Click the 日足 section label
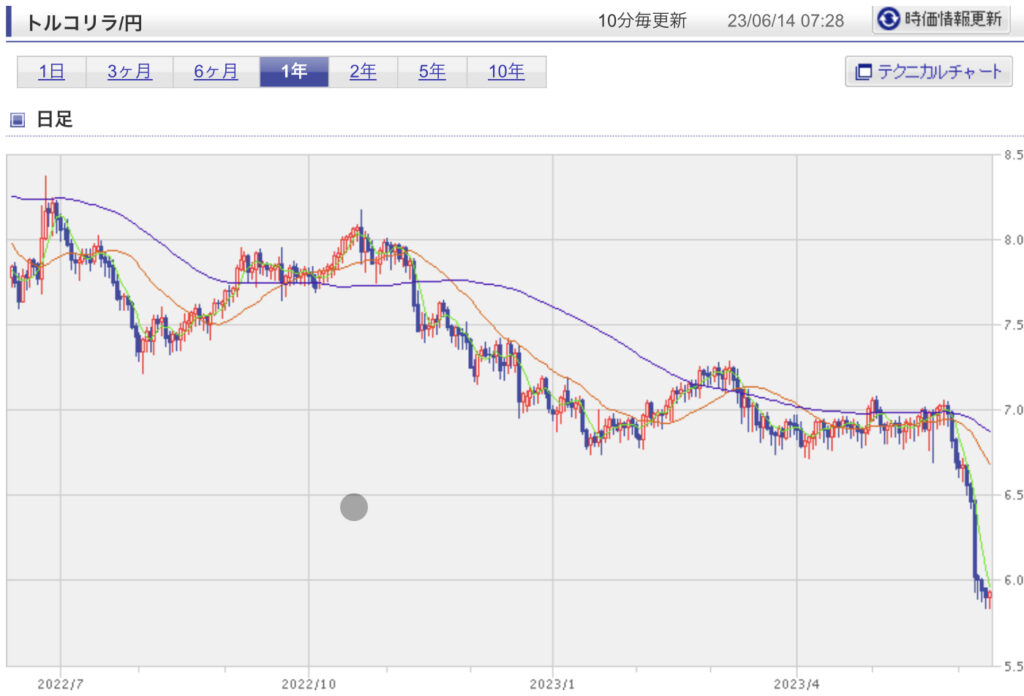This screenshot has height=696, width=1024. (x=55, y=120)
